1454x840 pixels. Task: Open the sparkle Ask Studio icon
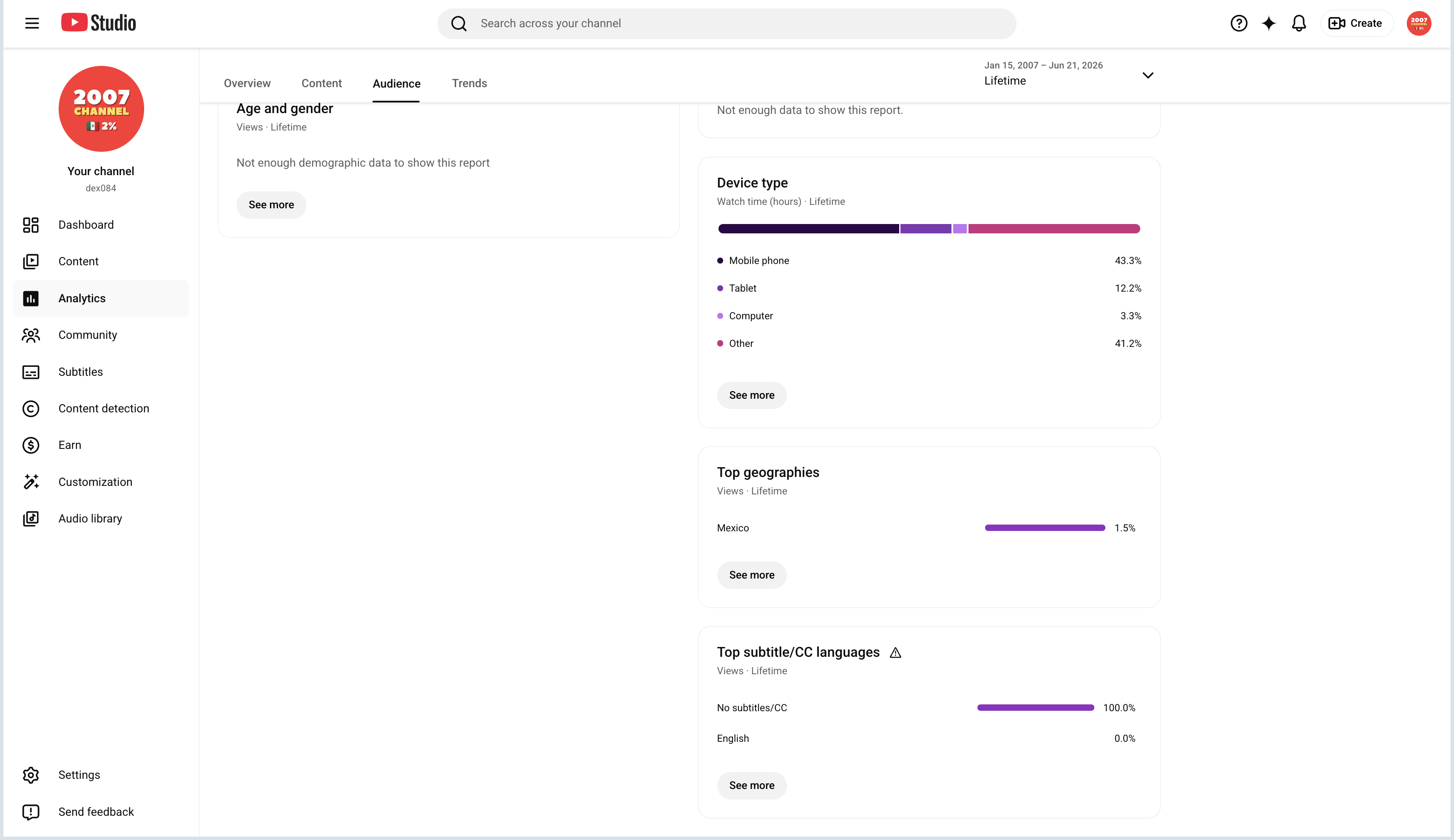point(1269,23)
